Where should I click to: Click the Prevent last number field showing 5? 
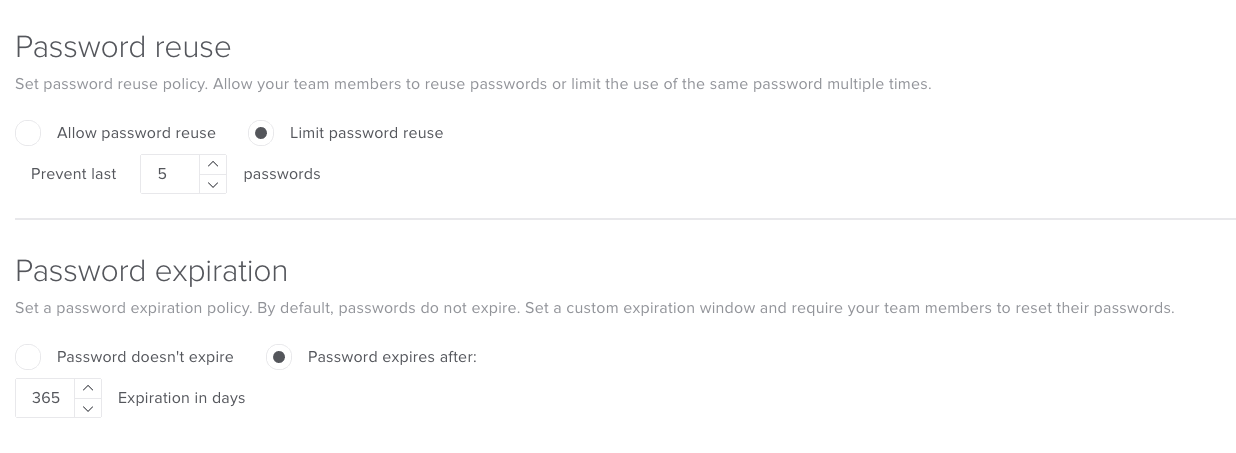(170, 174)
